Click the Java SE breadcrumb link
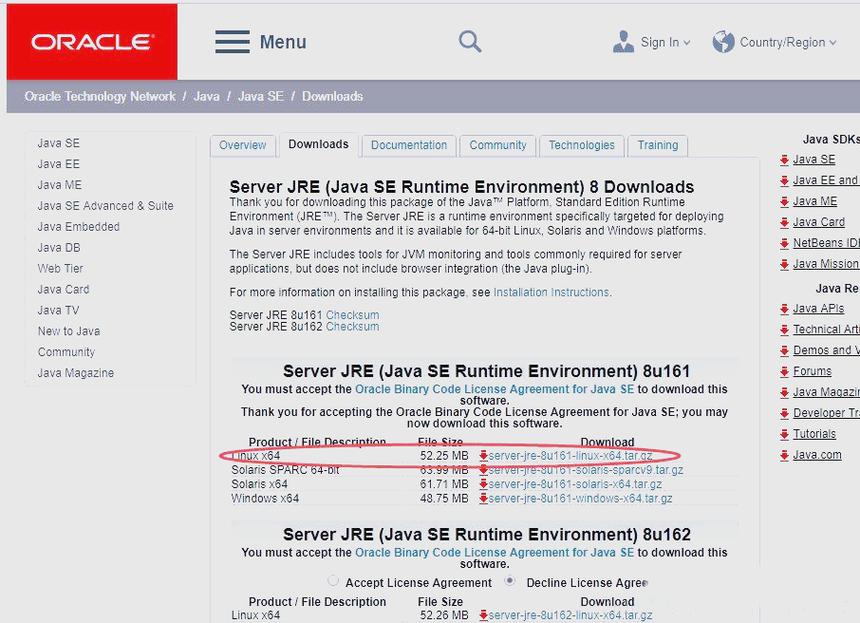 (x=261, y=97)
